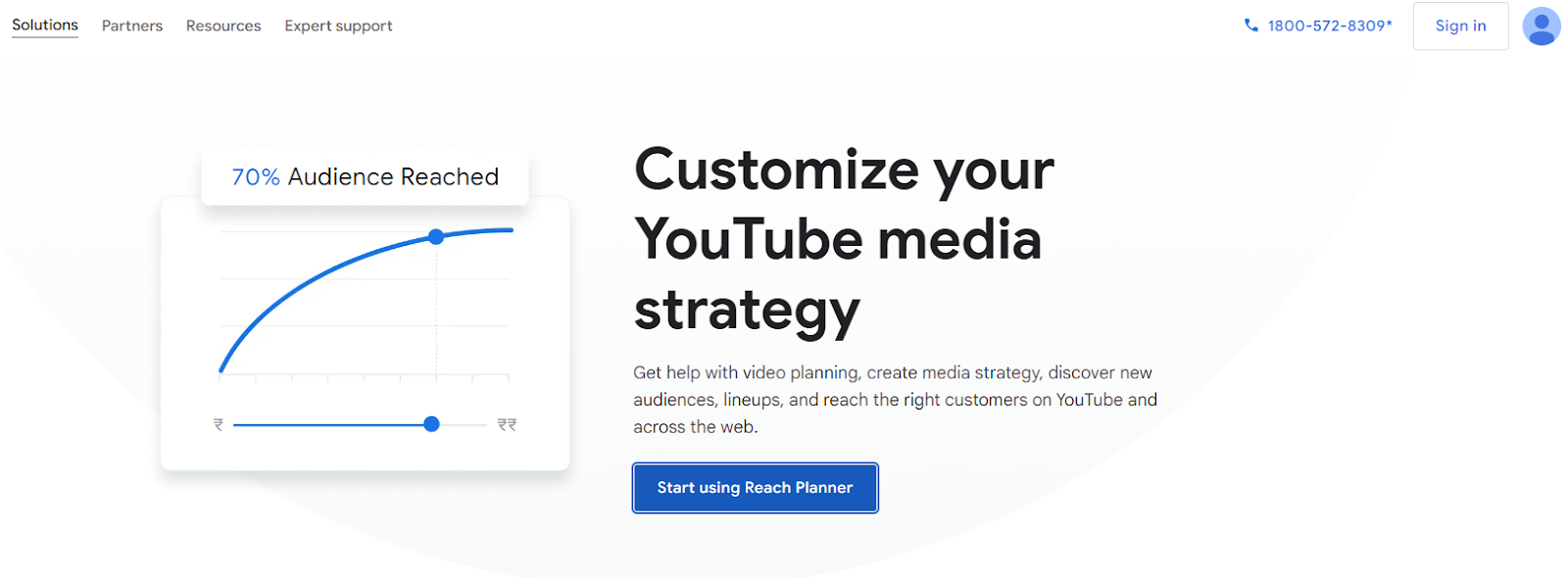Click the single rupee symbol by the slider
The width and height of the screenshot is (1568, 579).
coord(219,424)
